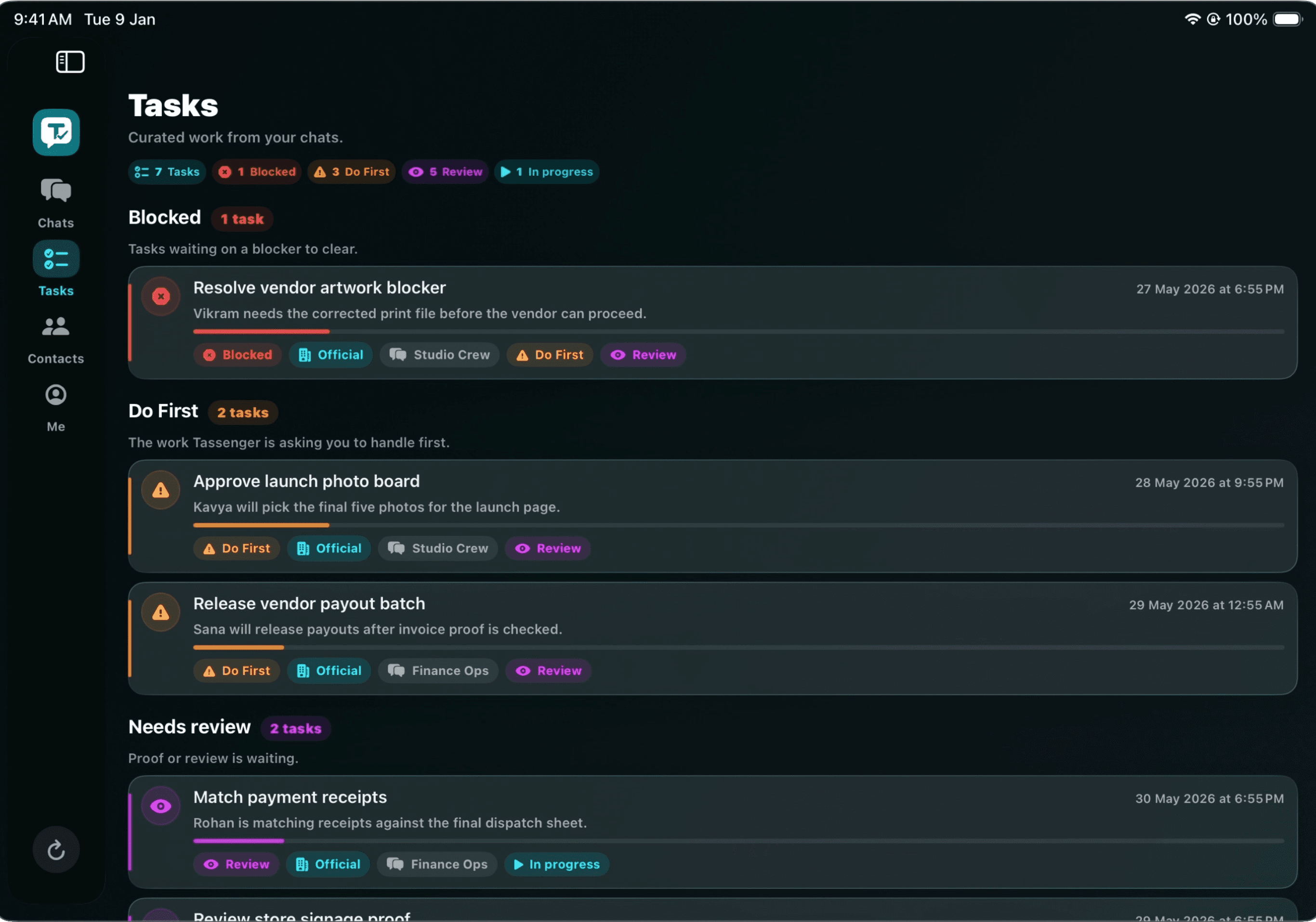Click warning icon on Approve launch photo board
Screen dimensions: 1316x922
click(x=161, y=490)
